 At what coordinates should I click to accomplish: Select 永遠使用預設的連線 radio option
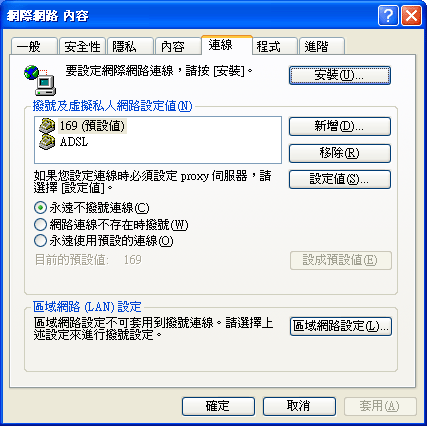(40, 241)
